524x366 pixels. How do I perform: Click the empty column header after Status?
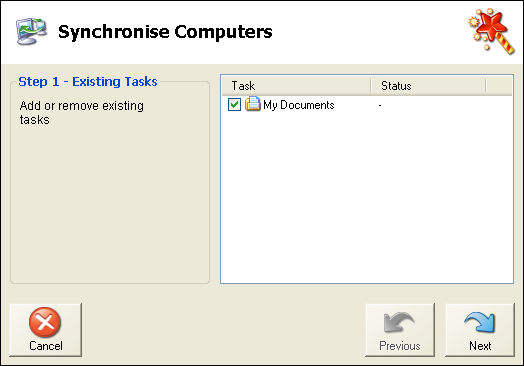tap(499, 86)
